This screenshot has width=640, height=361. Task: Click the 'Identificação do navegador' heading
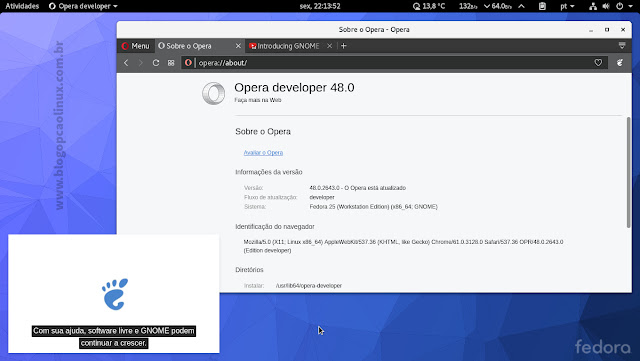point(275,226)
